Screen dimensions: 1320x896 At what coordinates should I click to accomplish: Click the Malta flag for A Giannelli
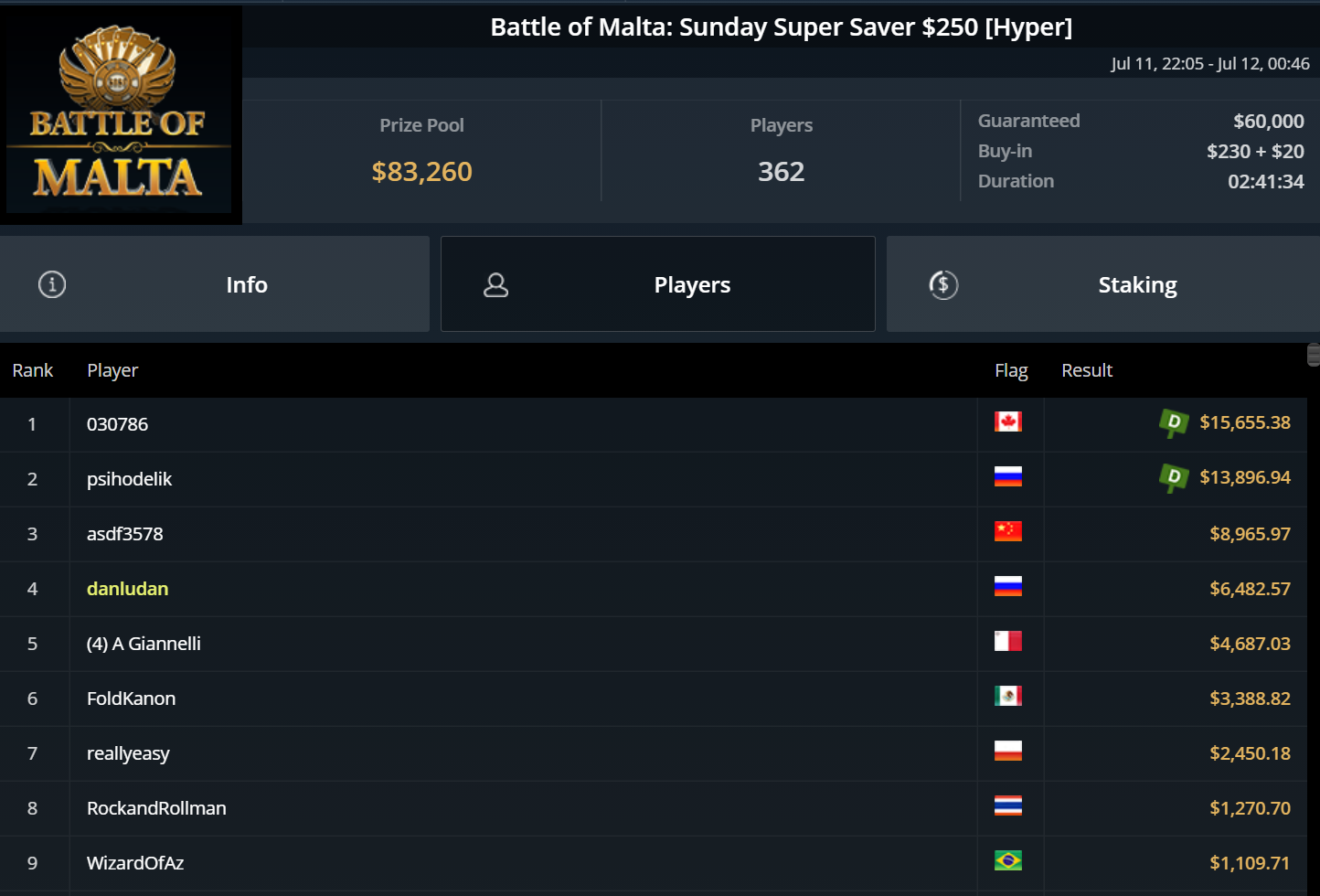[1007, 641]
